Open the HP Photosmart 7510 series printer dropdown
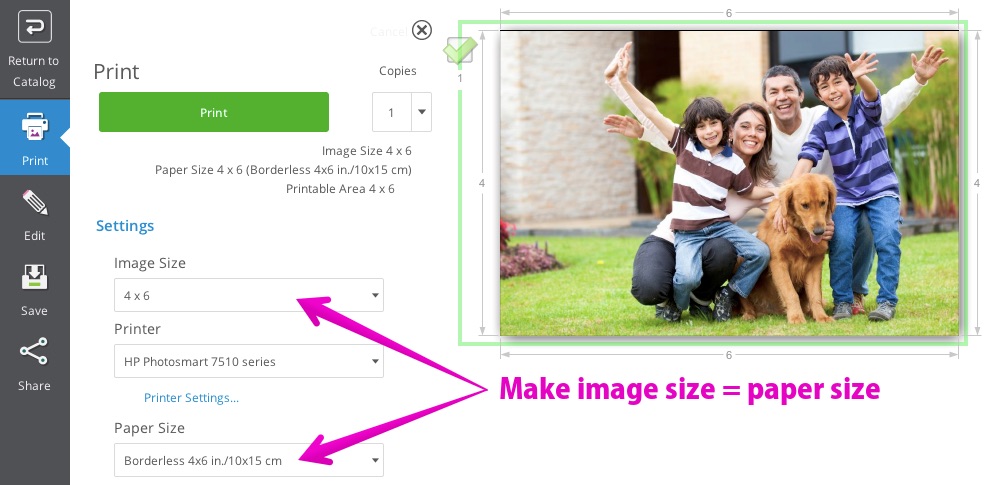Viewport: 990px width, 485px height. tap(249, 361)
